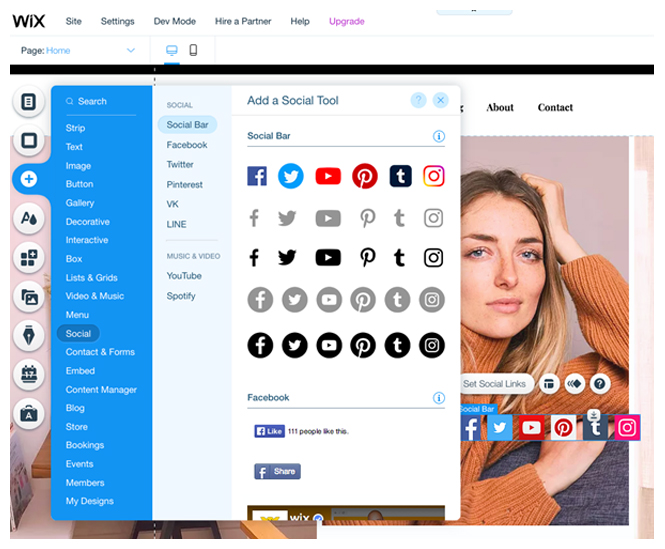The image size is (665, 549).
Task: Open the Spotify subcategory
Action: (181, 296)
